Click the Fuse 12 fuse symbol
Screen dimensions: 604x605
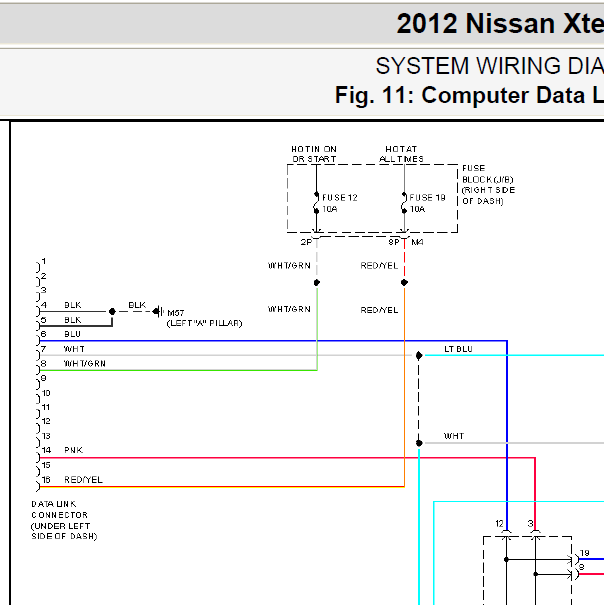[x=316, y=203]
